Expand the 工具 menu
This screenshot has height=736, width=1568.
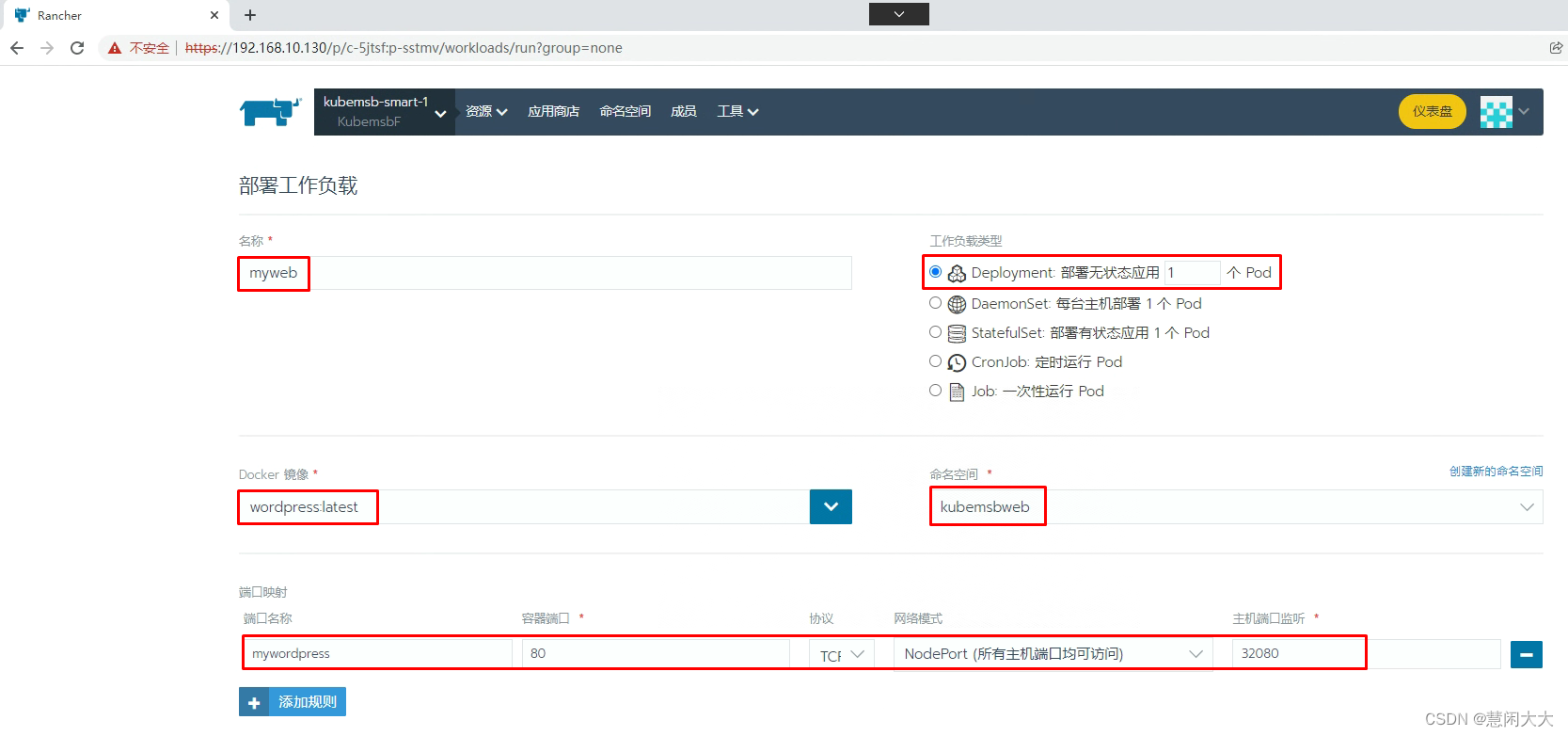point(737,112)
